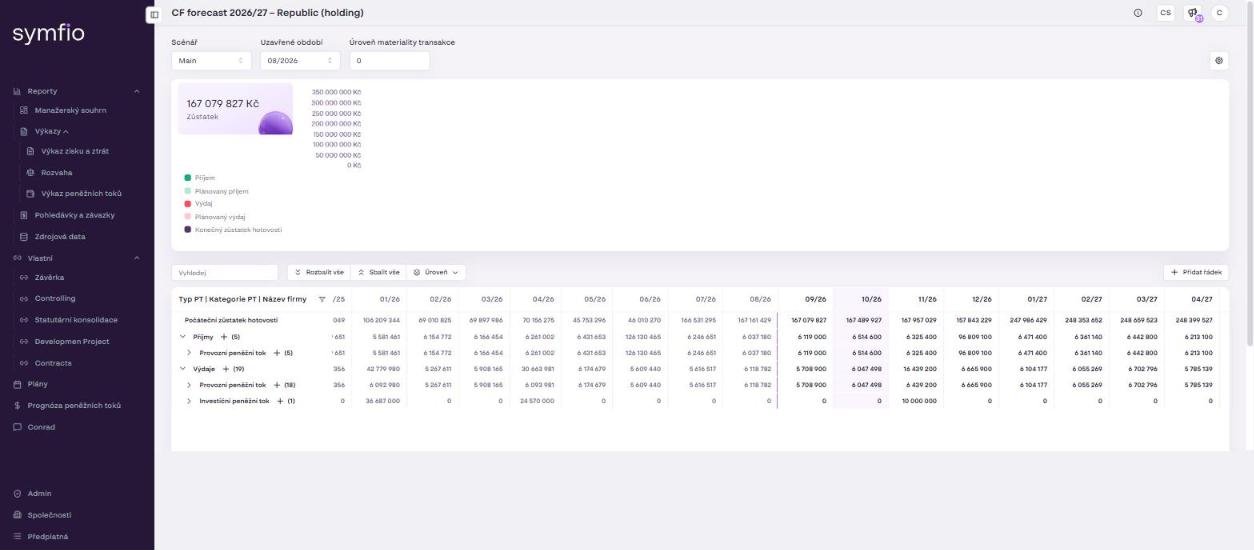
Task: Open the Scénář Main dropdown
Action: (211, 60)
